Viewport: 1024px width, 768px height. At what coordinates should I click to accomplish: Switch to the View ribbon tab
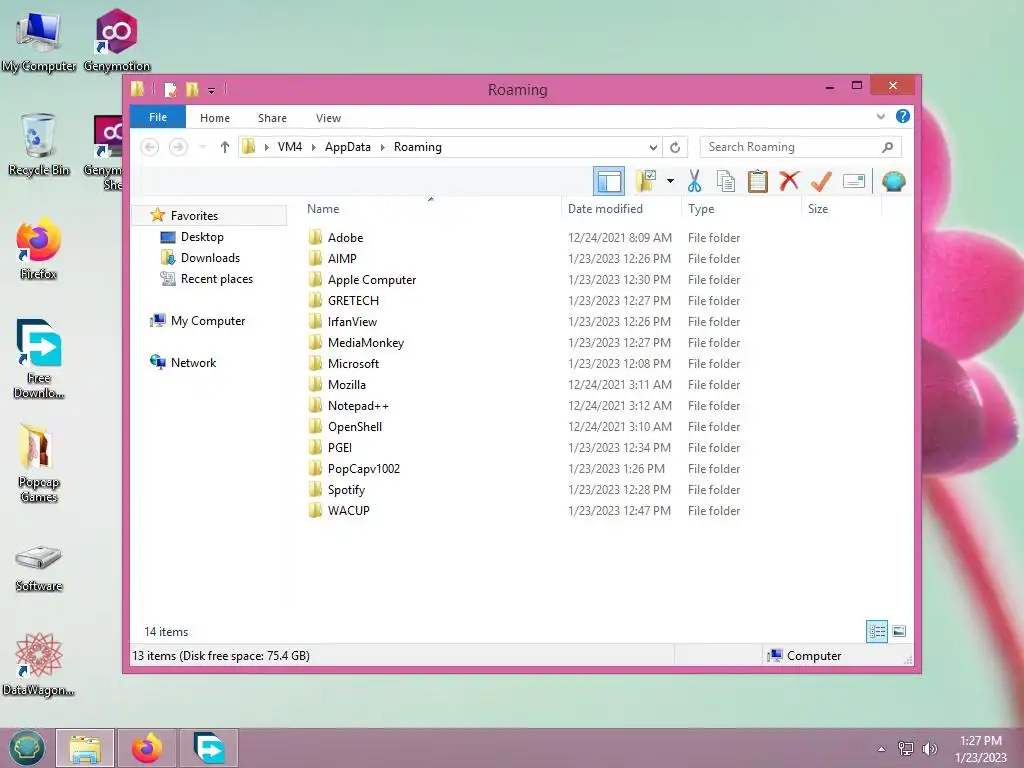(328, 118)
